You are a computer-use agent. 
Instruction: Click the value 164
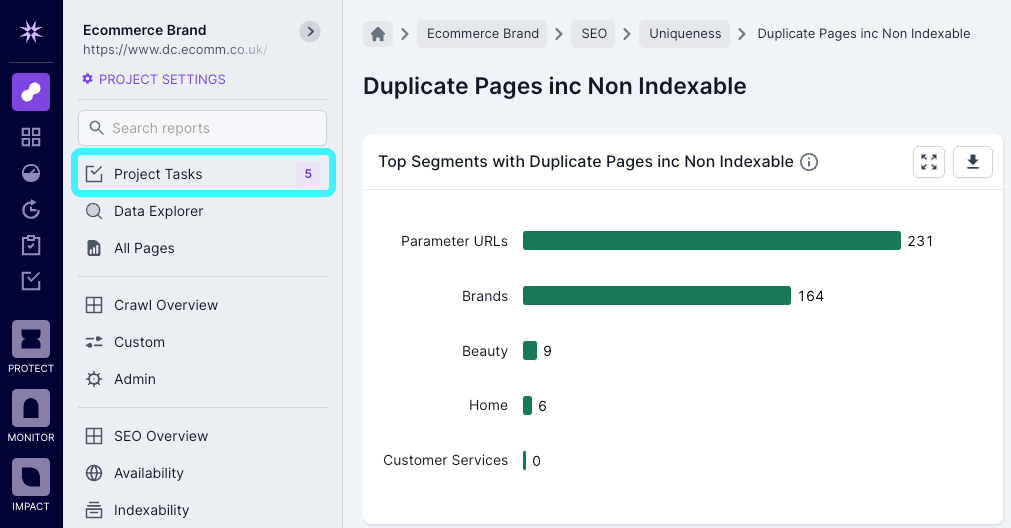point(811,296)
